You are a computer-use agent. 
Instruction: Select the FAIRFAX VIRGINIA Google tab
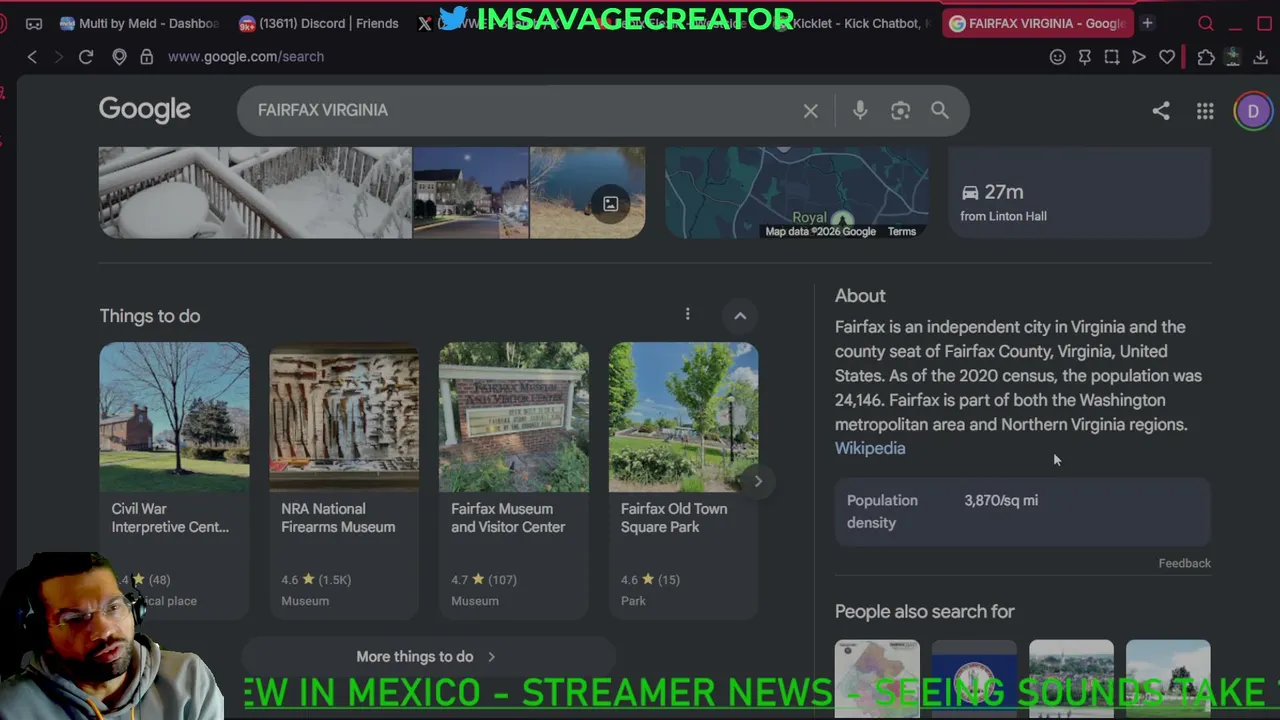(1037, 23)
